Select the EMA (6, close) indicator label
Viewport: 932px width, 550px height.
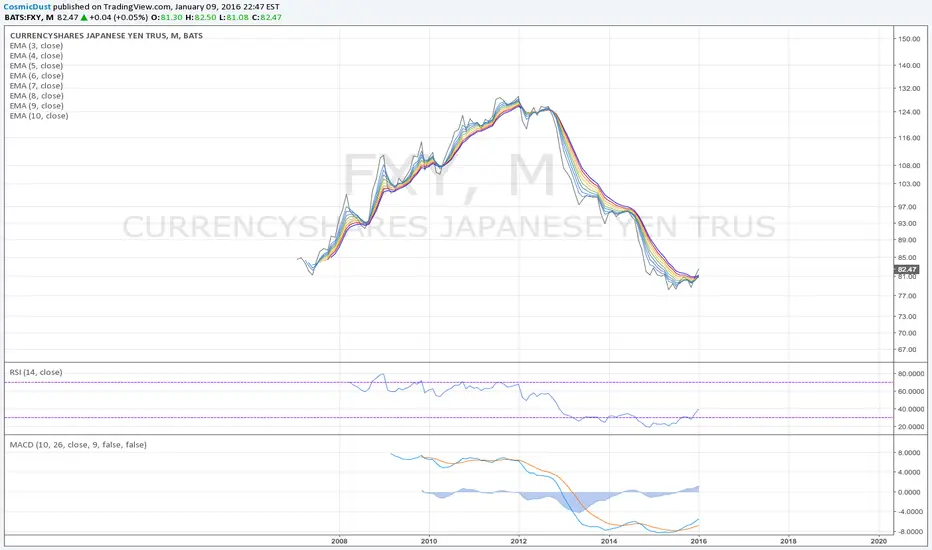(36, 76)
